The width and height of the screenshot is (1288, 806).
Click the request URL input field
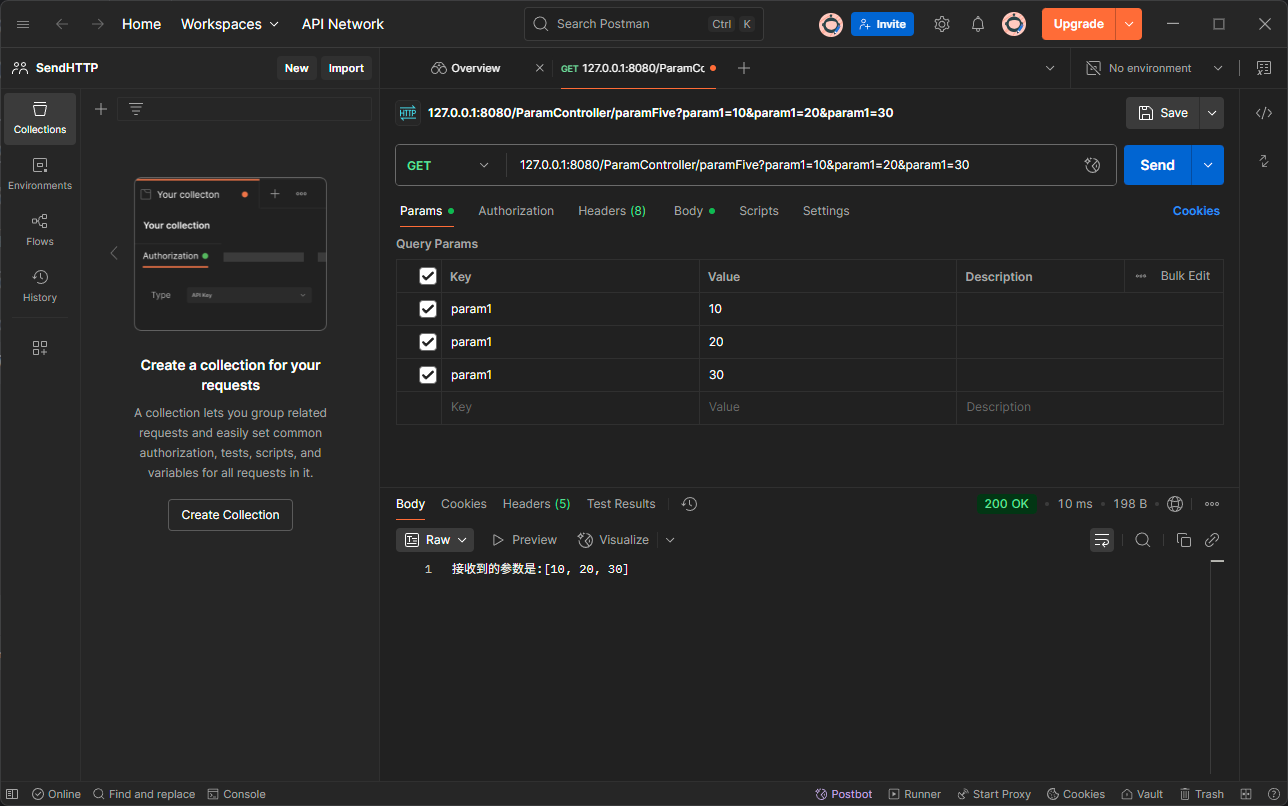(x=795, y=165)
